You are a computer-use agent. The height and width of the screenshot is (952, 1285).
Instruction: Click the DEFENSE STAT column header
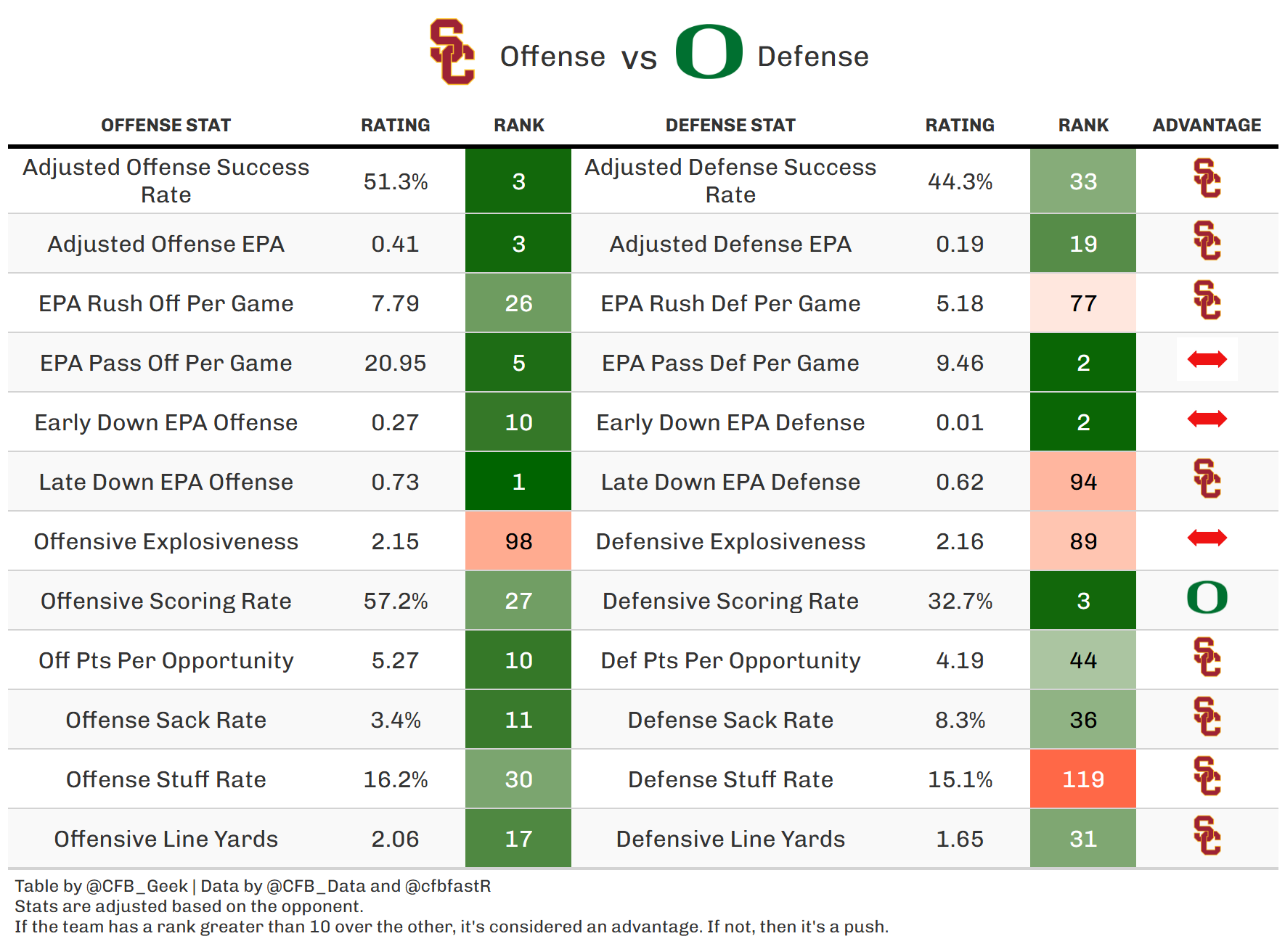(730, 126)
